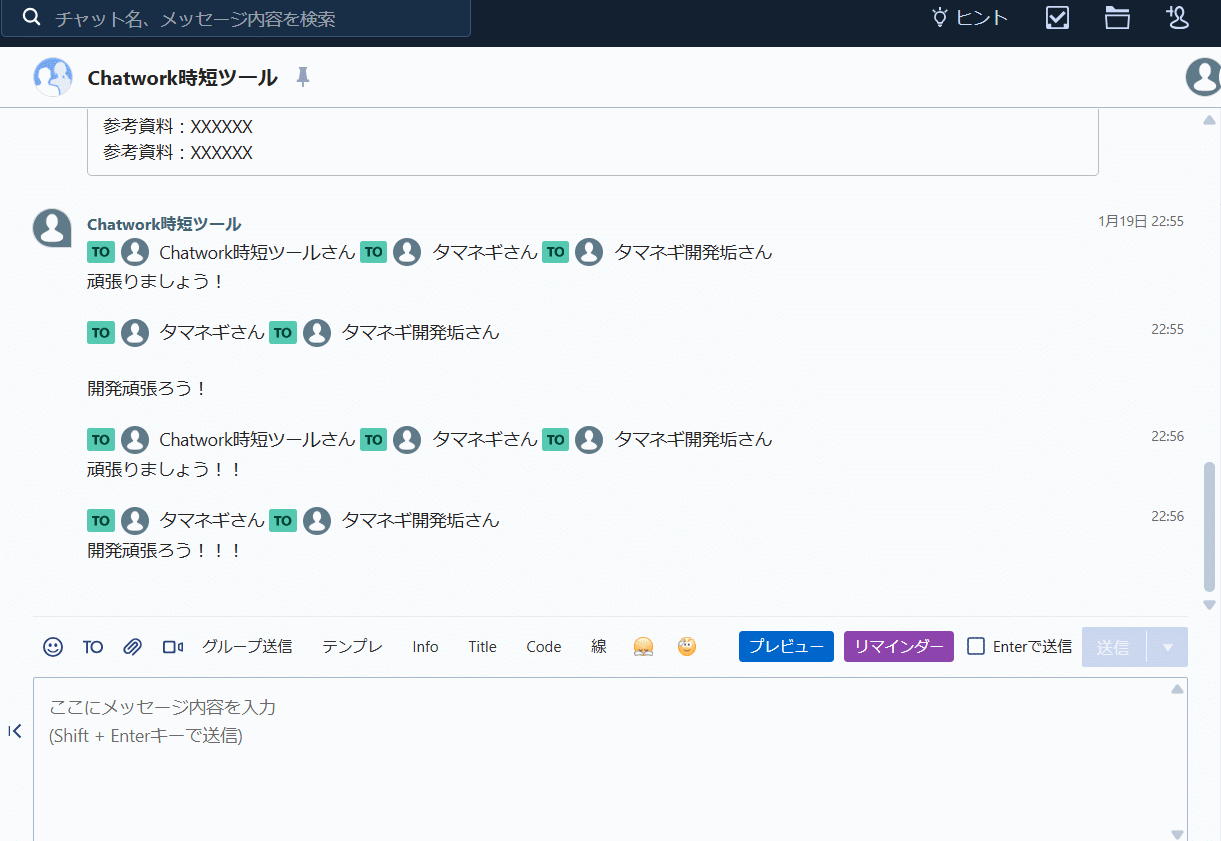The height and width of the screenshot is (841, 1221).
Task: Insert a Title tag
Action: click(482, 647)
